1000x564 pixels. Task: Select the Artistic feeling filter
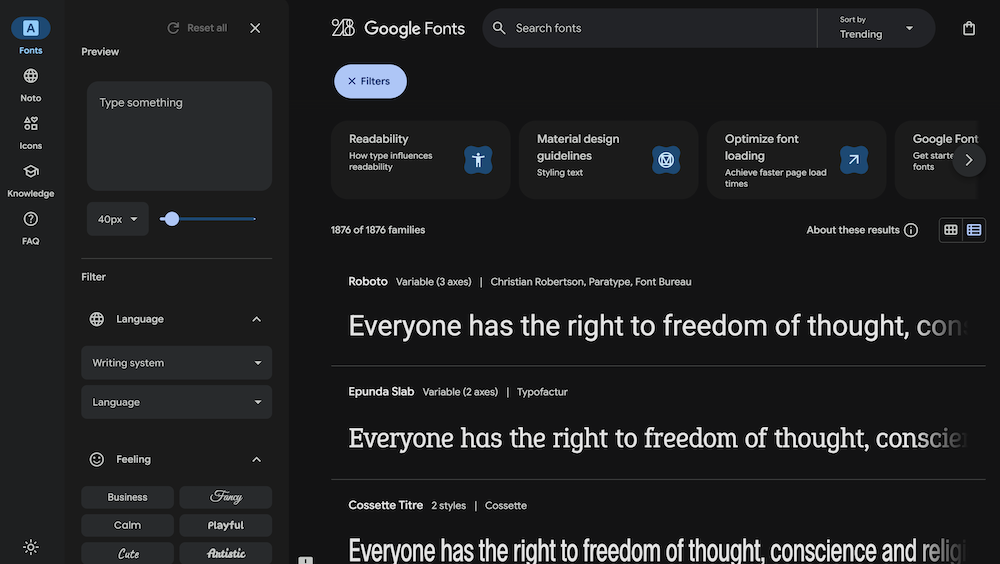pyautogui.click(x=226, y=553)
